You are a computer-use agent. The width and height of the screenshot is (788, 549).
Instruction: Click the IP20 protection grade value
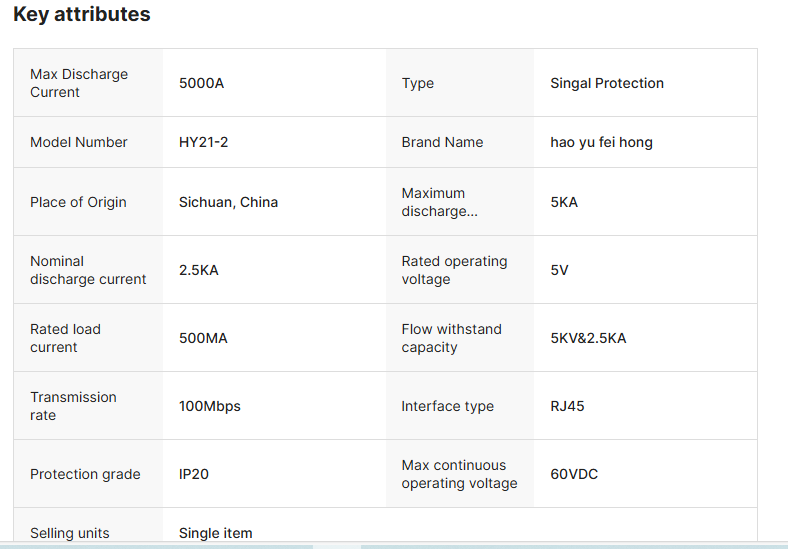click(x=194, y=474)
